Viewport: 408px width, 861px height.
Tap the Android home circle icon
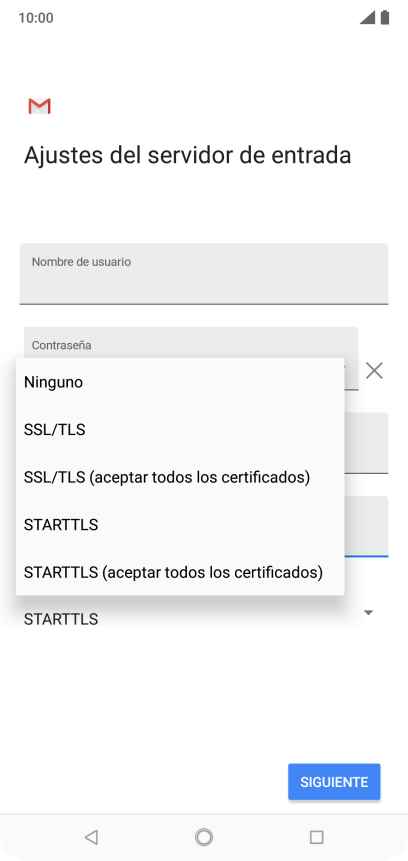point(204,837)
